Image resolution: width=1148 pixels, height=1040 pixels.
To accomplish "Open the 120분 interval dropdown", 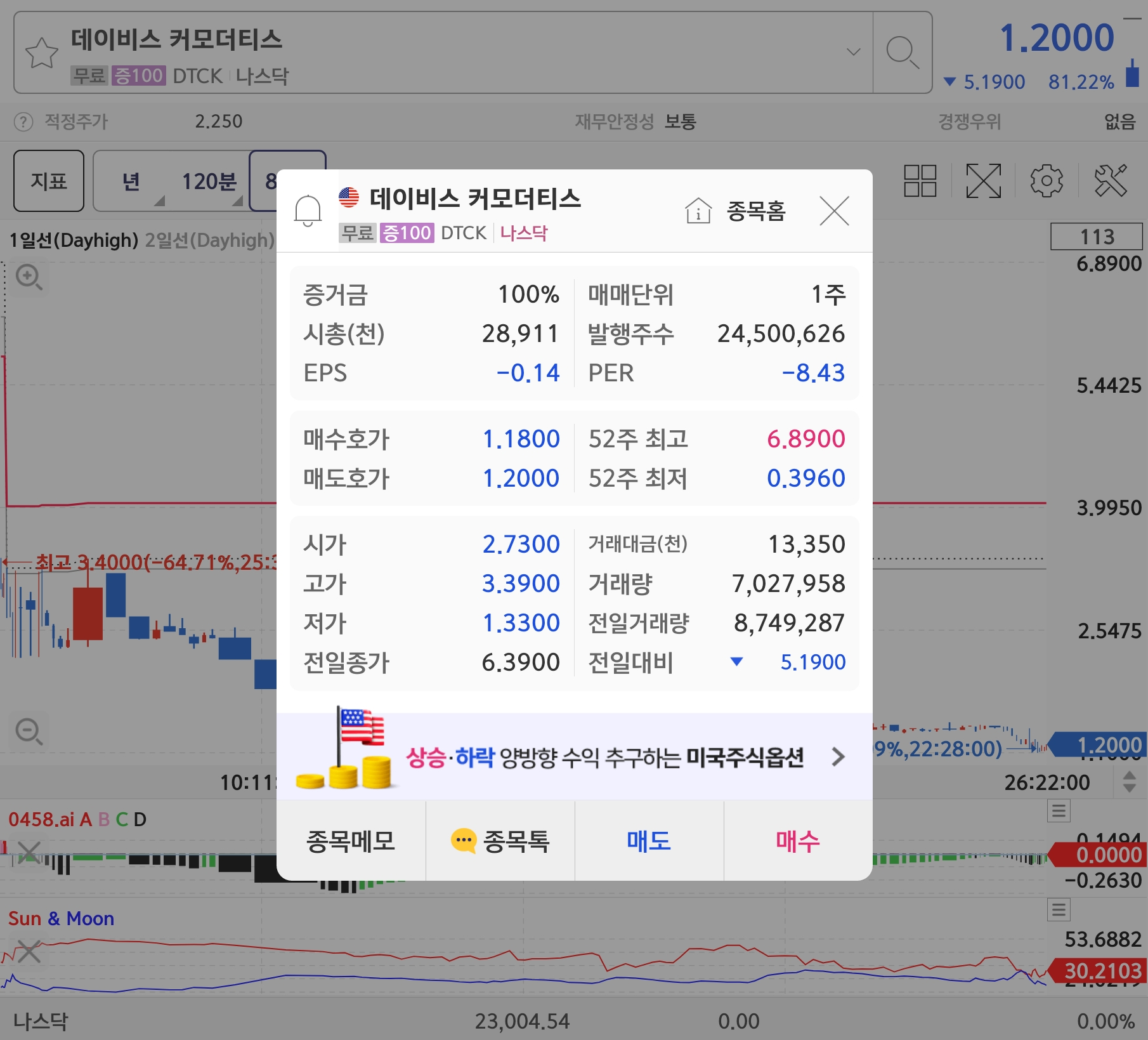I will (x=211, y=181).
